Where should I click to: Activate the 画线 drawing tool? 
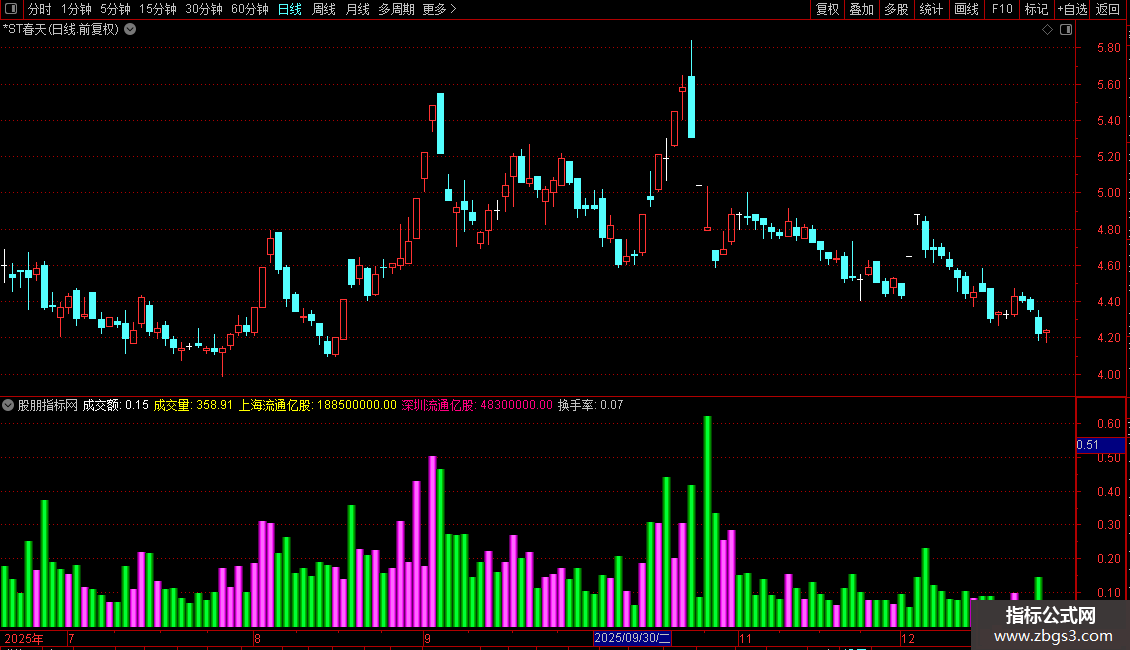coord(966,9)
